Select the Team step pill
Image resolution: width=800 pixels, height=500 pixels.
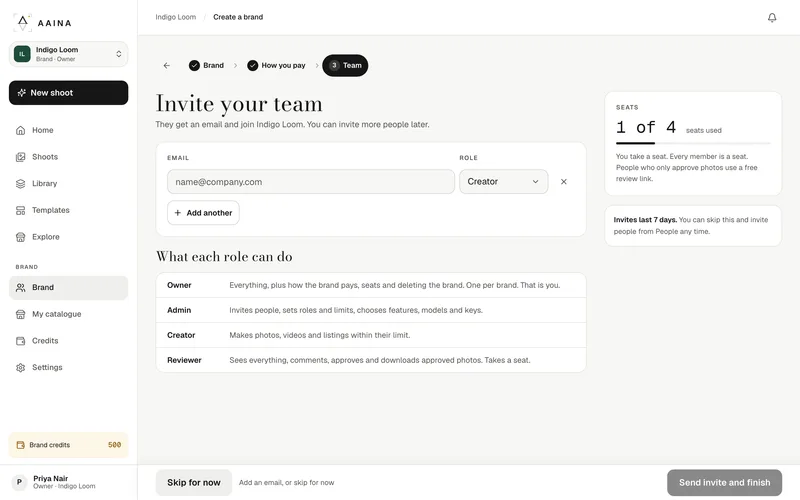345,65
